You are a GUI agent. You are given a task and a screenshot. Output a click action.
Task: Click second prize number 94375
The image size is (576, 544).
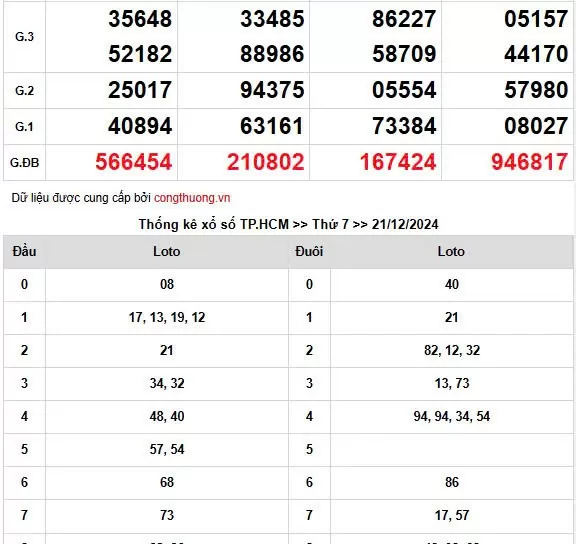[x=272, y=90]
